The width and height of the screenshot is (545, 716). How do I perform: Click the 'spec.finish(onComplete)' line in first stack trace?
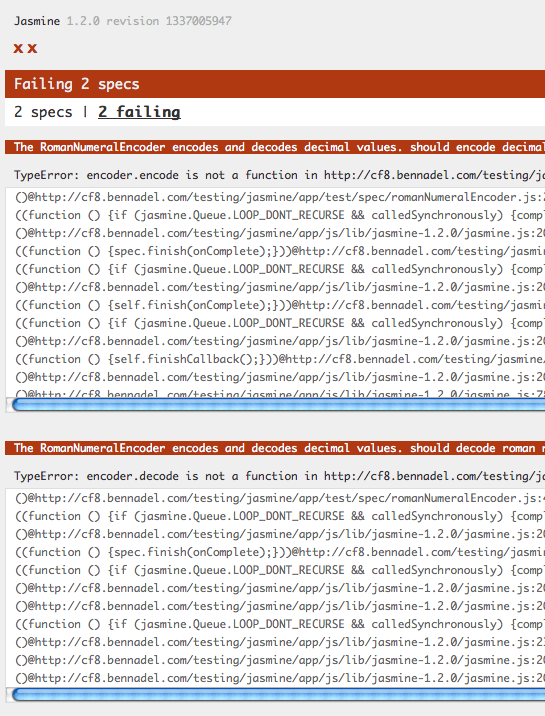pos(280,251)
